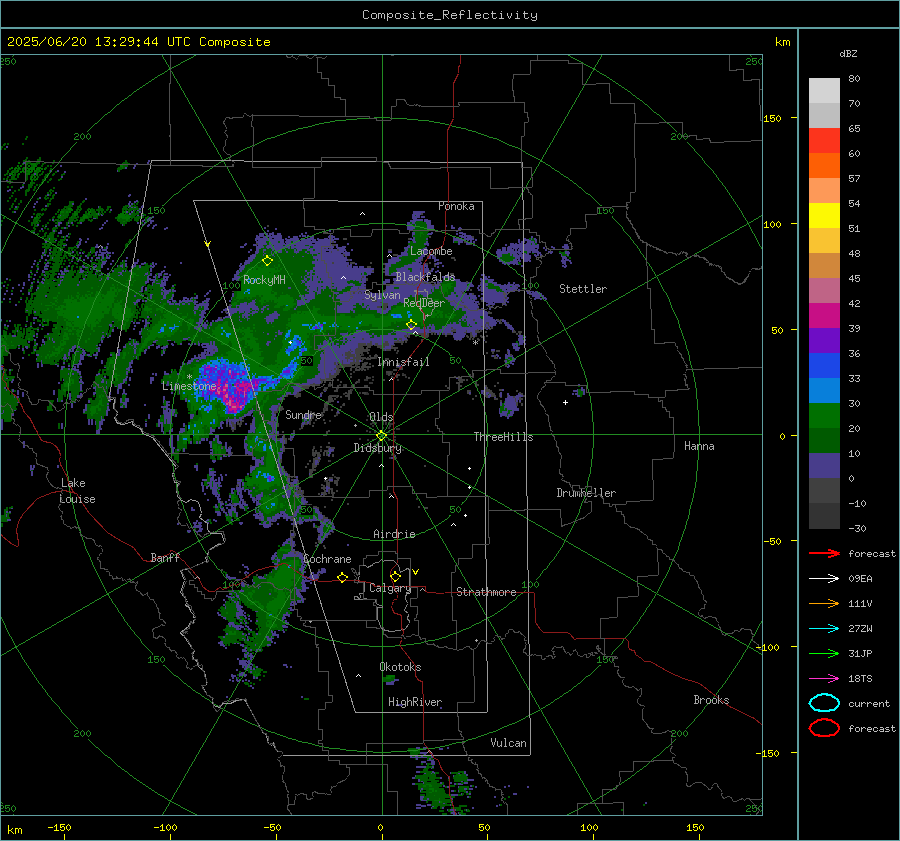This screenshot has width=900, height=841.
Task: Click the yellow diamond marker in Calgary
Action: pos(395,576)
